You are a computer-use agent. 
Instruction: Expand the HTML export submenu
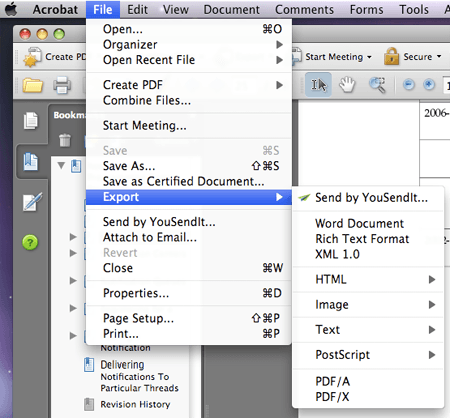point(368,279)
